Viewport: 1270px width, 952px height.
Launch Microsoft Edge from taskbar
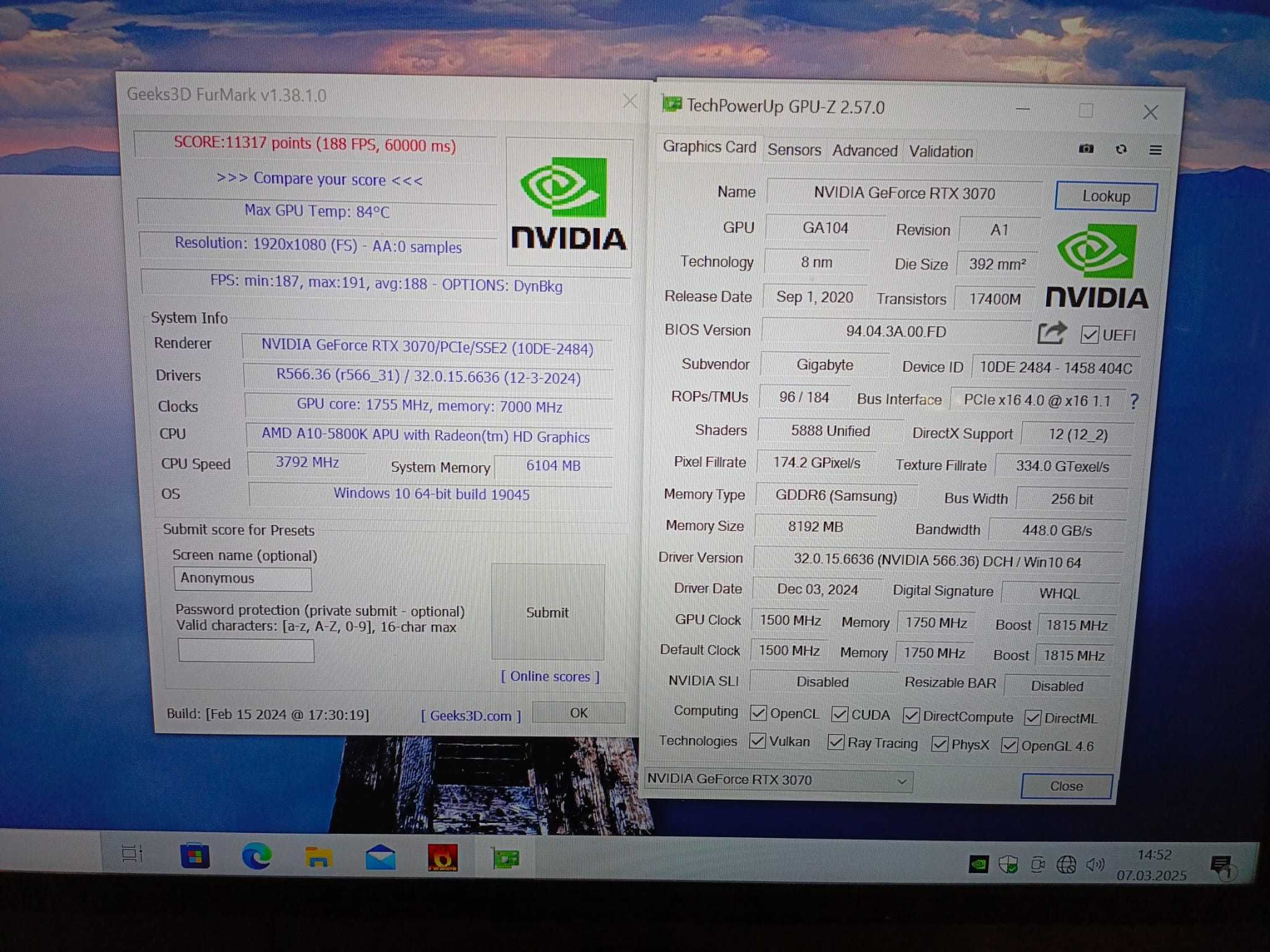[x=256, y=857]
